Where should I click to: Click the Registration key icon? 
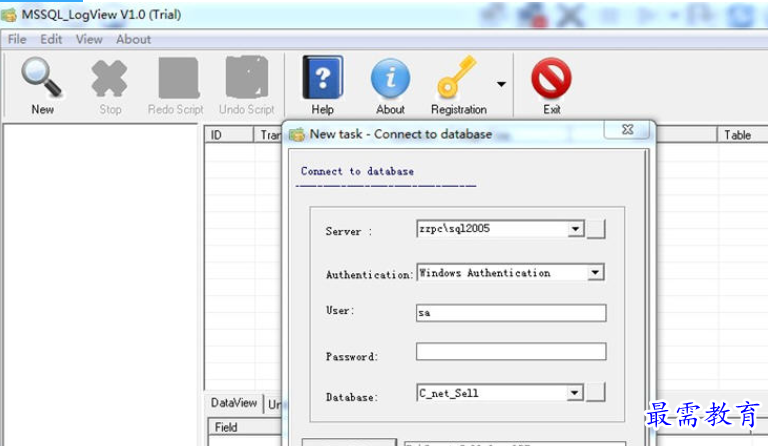coord(456,77)
